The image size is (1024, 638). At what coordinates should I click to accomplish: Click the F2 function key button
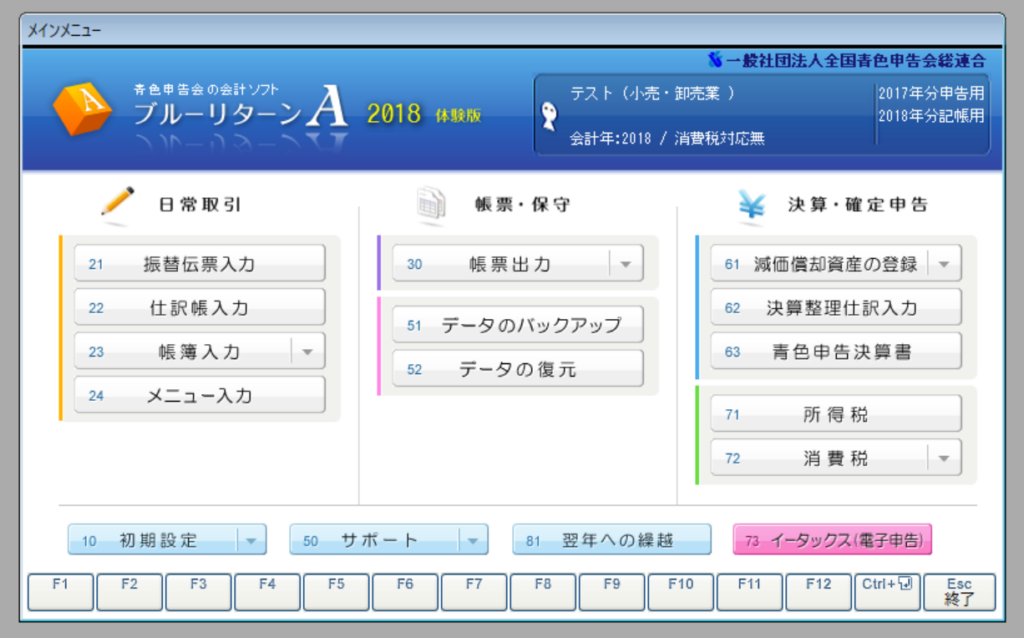pyautogui.click(x=129, y=592)
